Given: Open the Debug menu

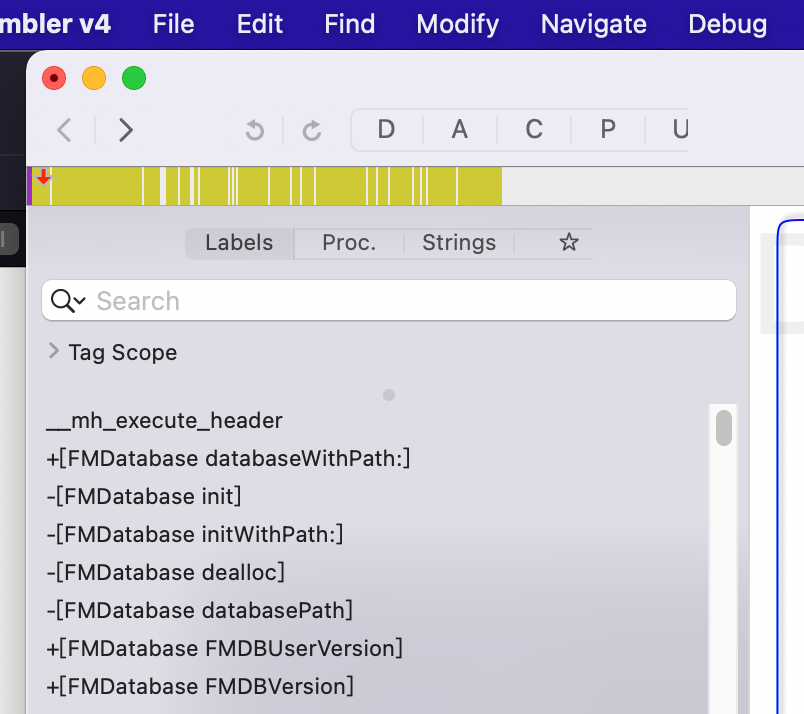Looking at the screenshot, I should [728, 24].
